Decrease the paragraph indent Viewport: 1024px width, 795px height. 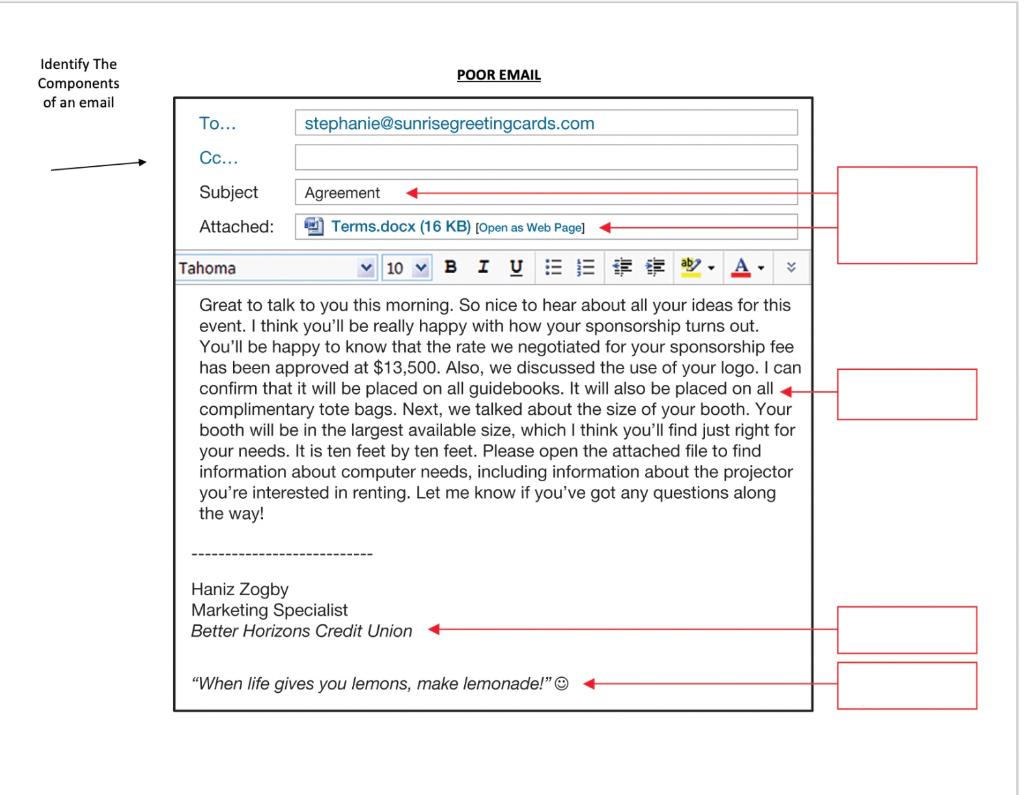point(621,267)
